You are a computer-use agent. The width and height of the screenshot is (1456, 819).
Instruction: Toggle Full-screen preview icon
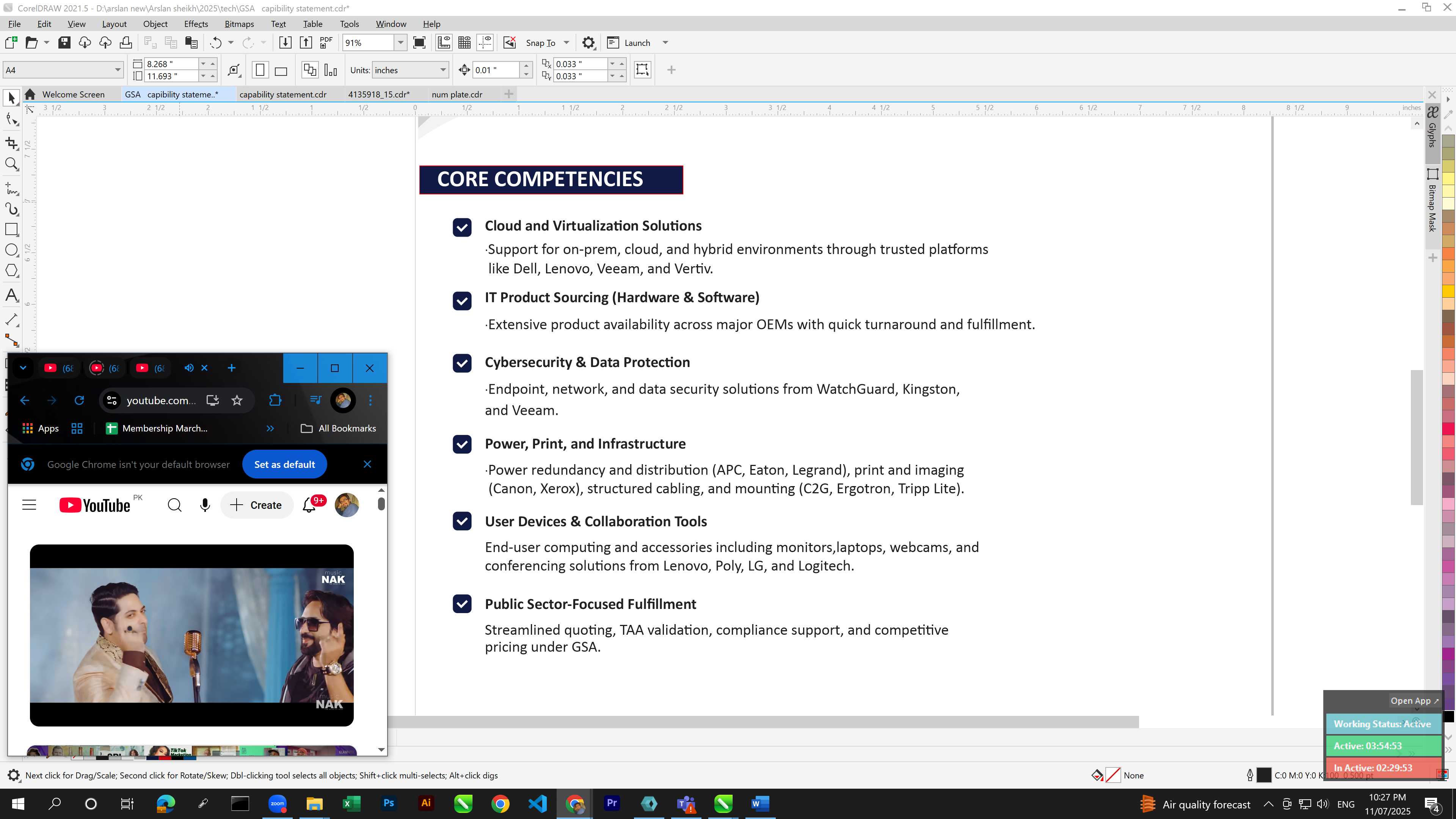pyautogui.click(x=419, y=42)
